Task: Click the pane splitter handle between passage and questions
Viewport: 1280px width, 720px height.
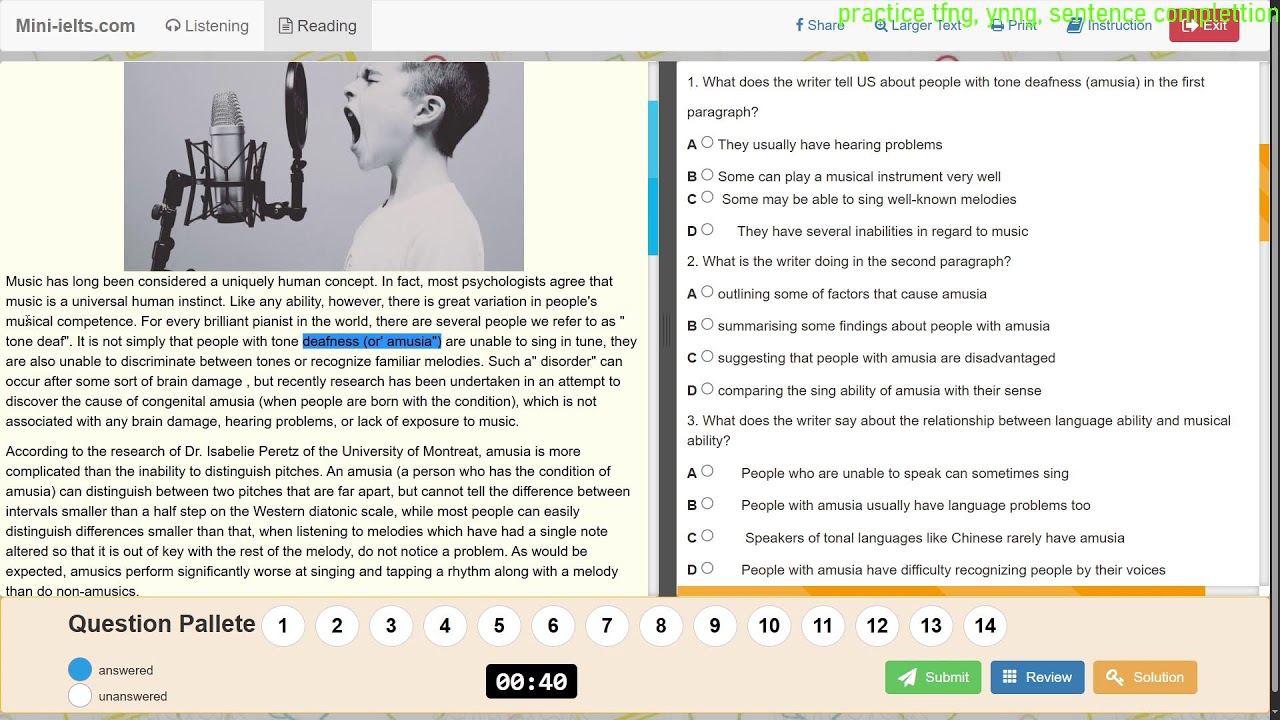Action: (x=667, y=328)
